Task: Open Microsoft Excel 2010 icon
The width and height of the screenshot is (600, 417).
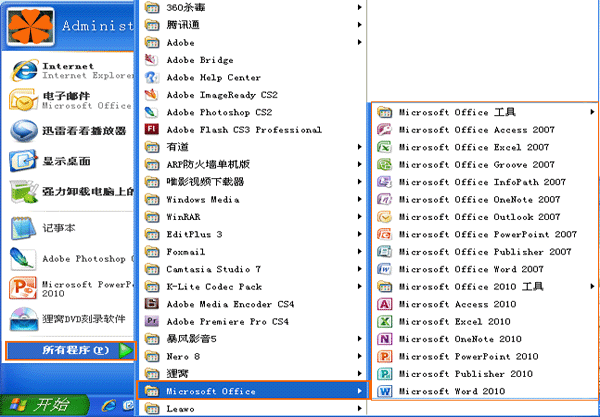Action: point(384,321)
